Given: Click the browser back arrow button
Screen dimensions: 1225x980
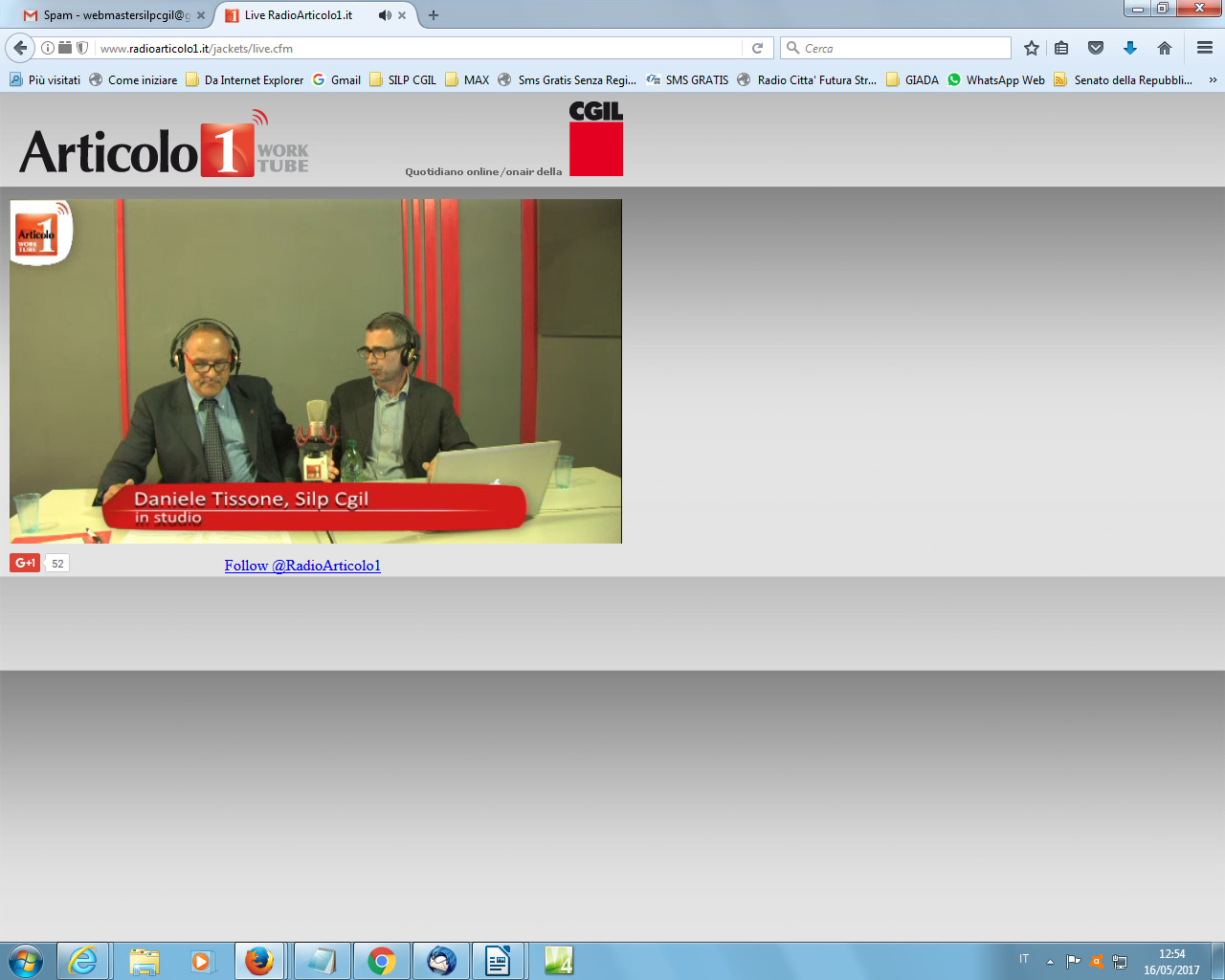Looking at the screenshot, I should (20, 48).
